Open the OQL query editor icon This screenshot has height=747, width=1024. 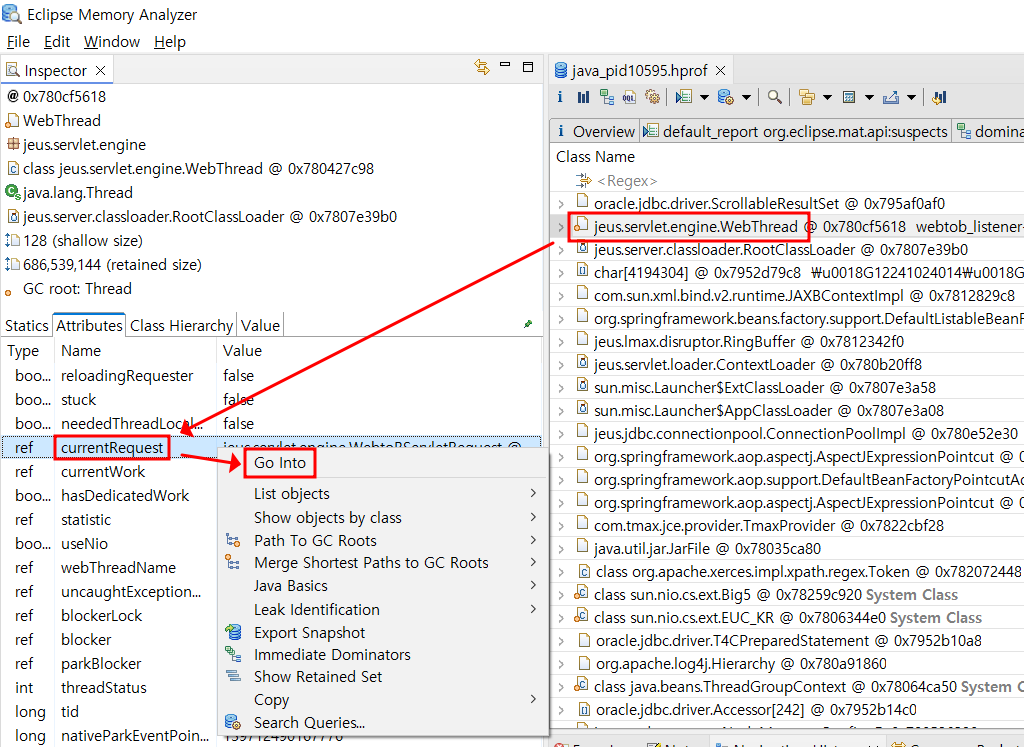click(x=630, y=97)
